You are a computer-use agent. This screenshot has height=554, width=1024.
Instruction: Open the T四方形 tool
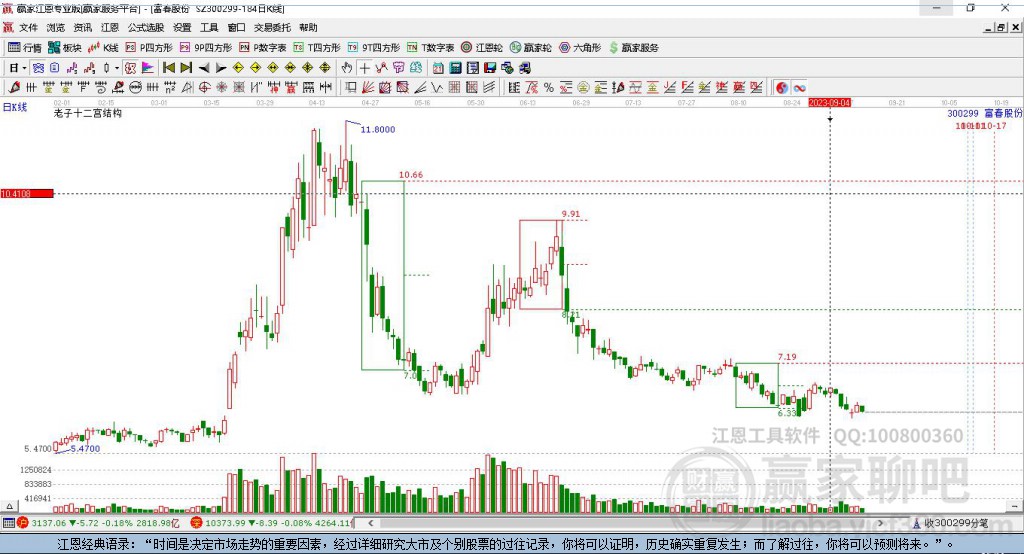pos(317,48)
